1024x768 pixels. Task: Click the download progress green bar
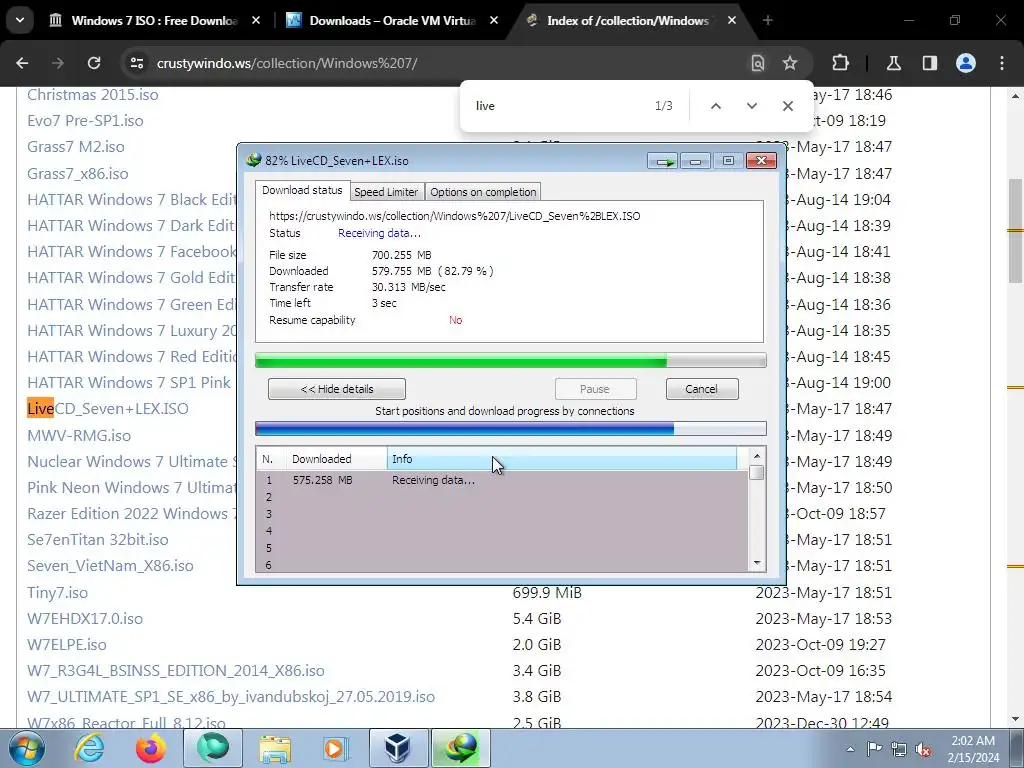[510, 360]
